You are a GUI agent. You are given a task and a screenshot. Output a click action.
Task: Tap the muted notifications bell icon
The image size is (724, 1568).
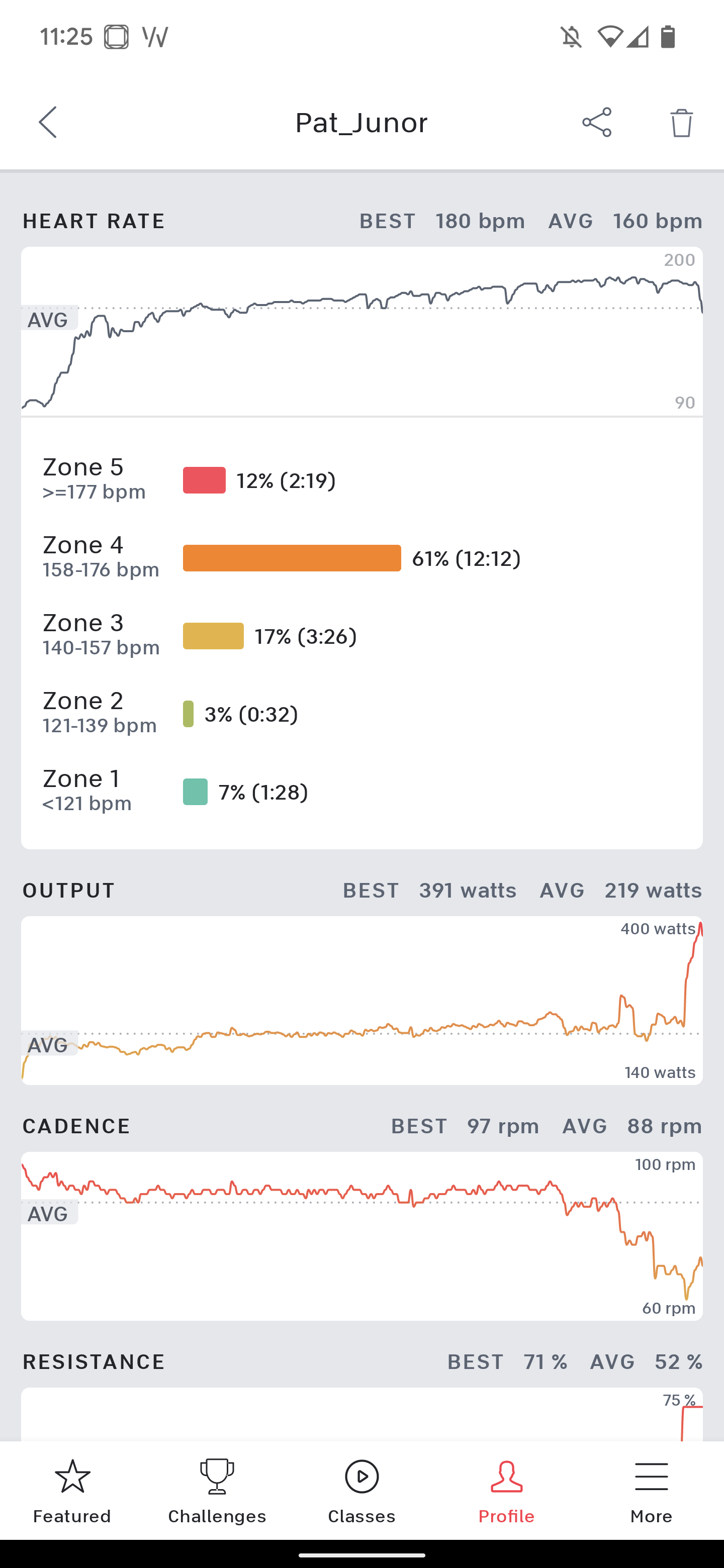point(571,37)
